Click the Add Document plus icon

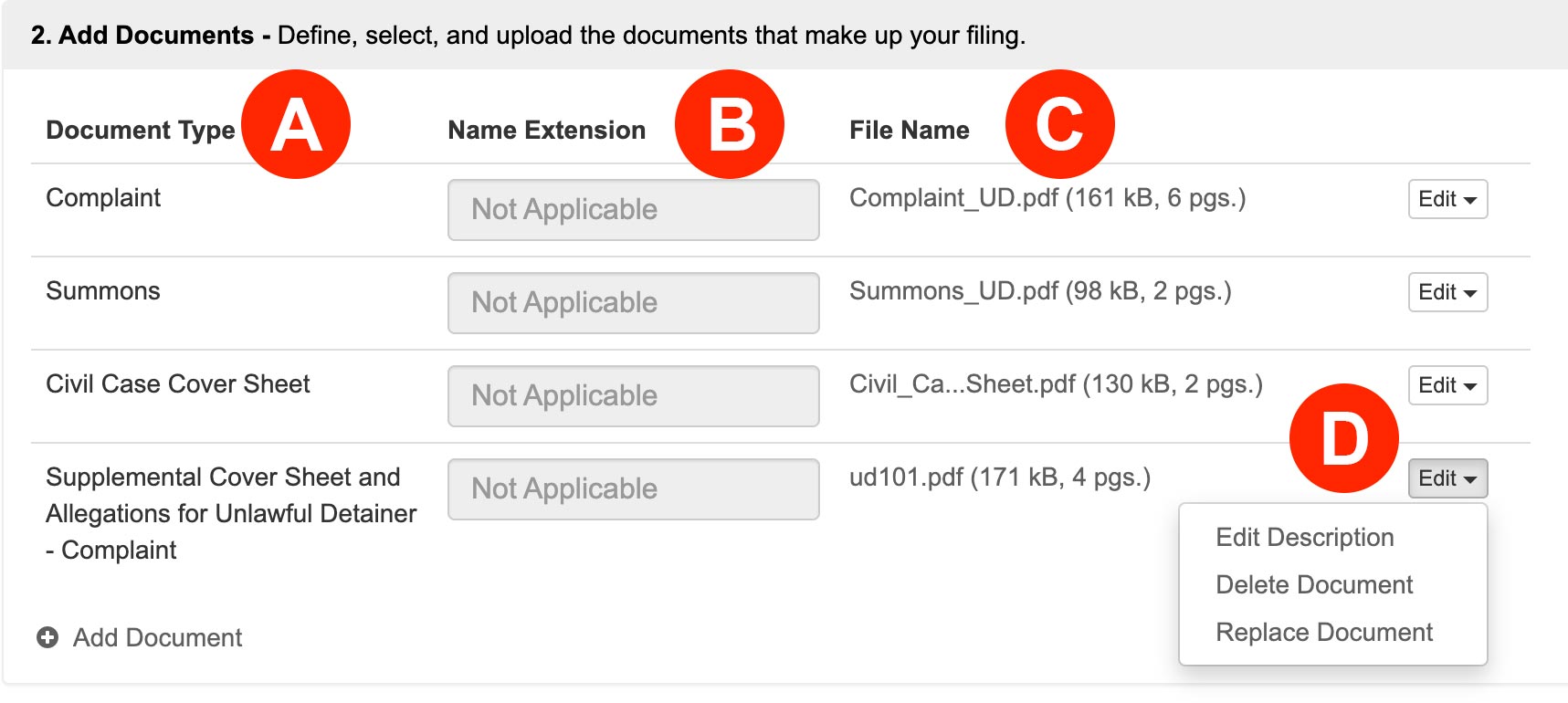[x=47, y=638]
